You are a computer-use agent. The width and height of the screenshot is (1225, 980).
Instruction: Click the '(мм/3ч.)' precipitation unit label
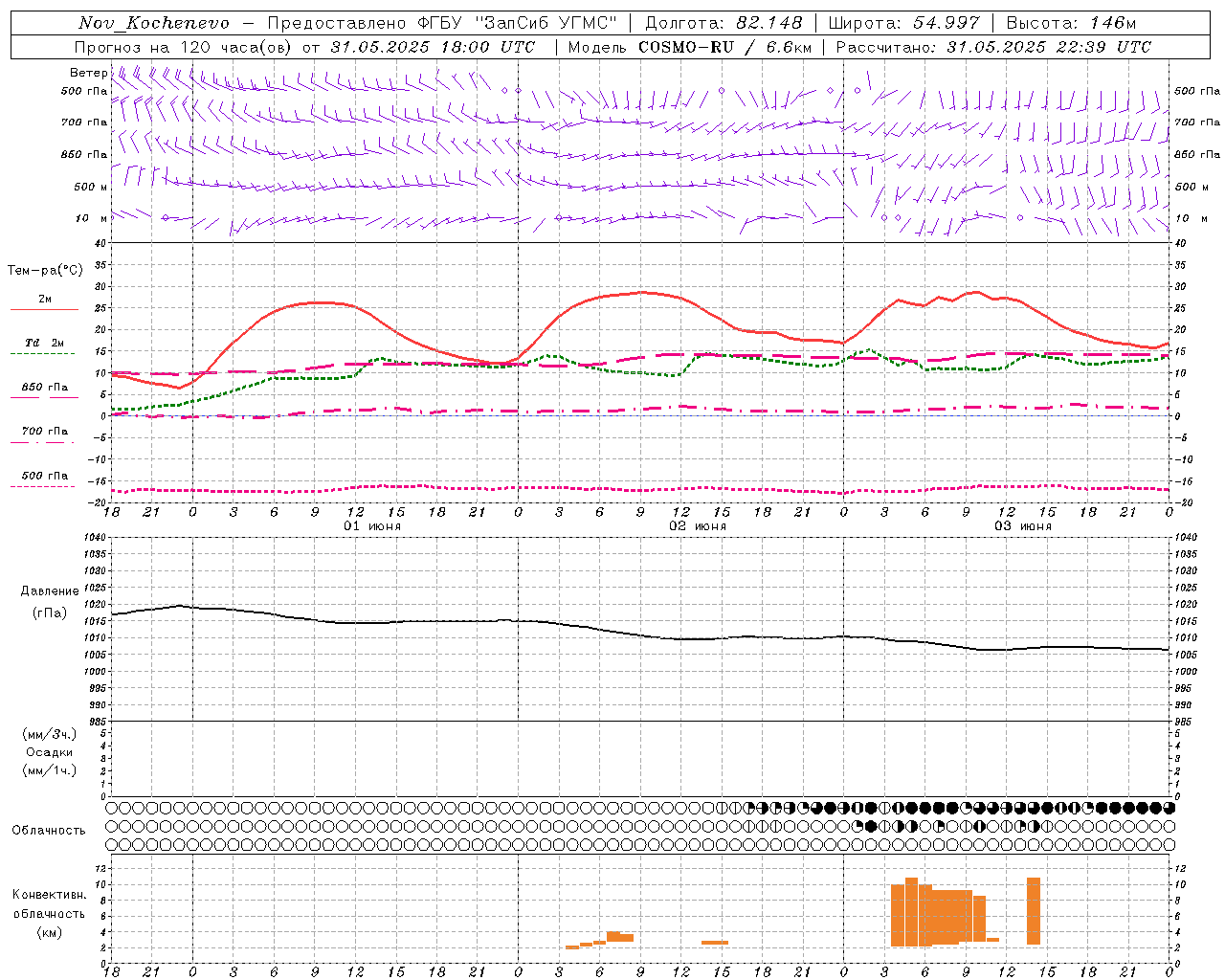tap(50, 734)
